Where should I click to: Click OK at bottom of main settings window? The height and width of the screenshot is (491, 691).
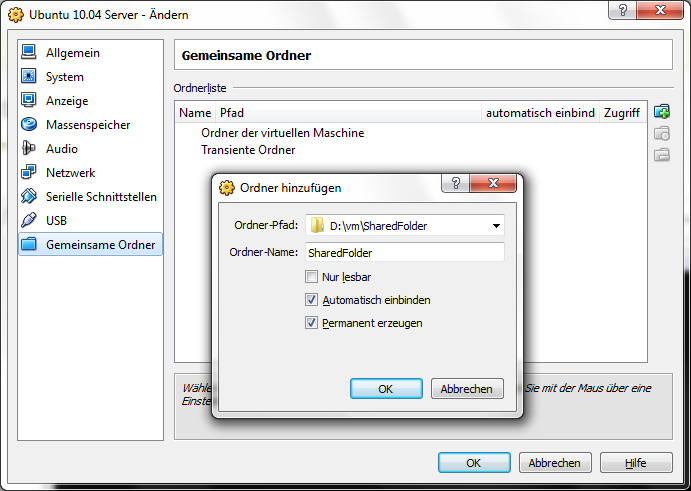[x=474, y=463]
